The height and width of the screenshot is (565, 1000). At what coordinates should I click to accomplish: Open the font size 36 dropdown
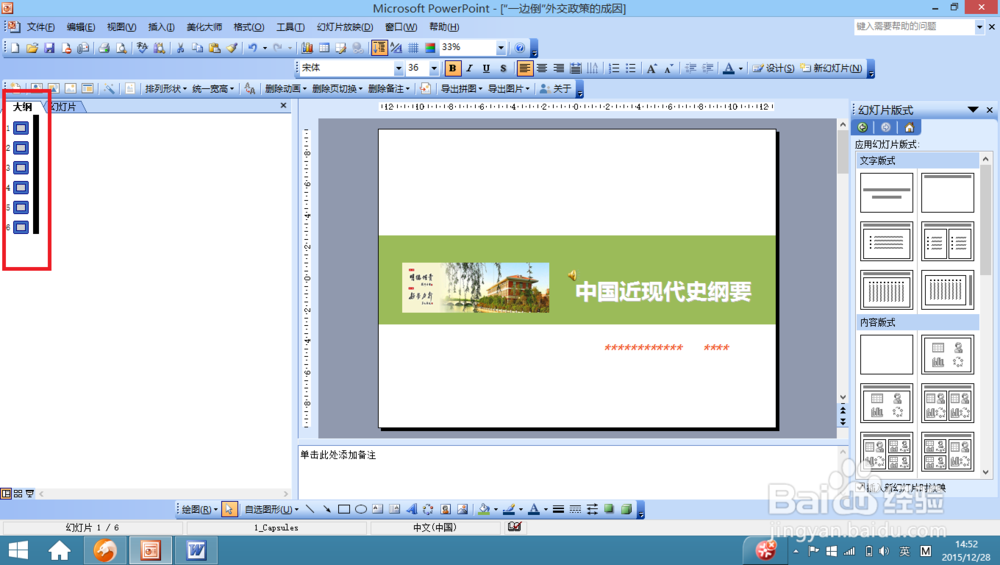tap(434, 68)
